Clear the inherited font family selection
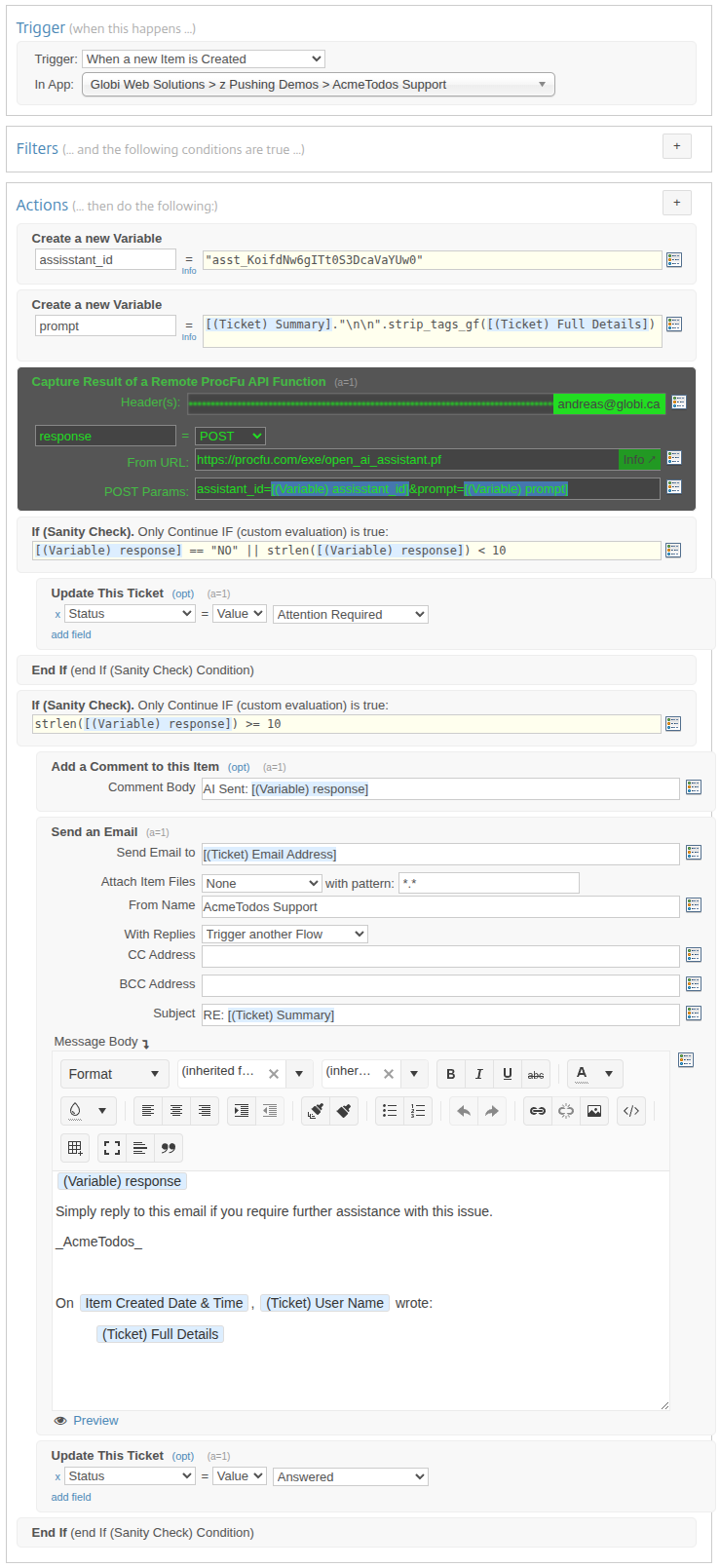This screenshot has height=1568, width=720. click(x=274, y=1074)
